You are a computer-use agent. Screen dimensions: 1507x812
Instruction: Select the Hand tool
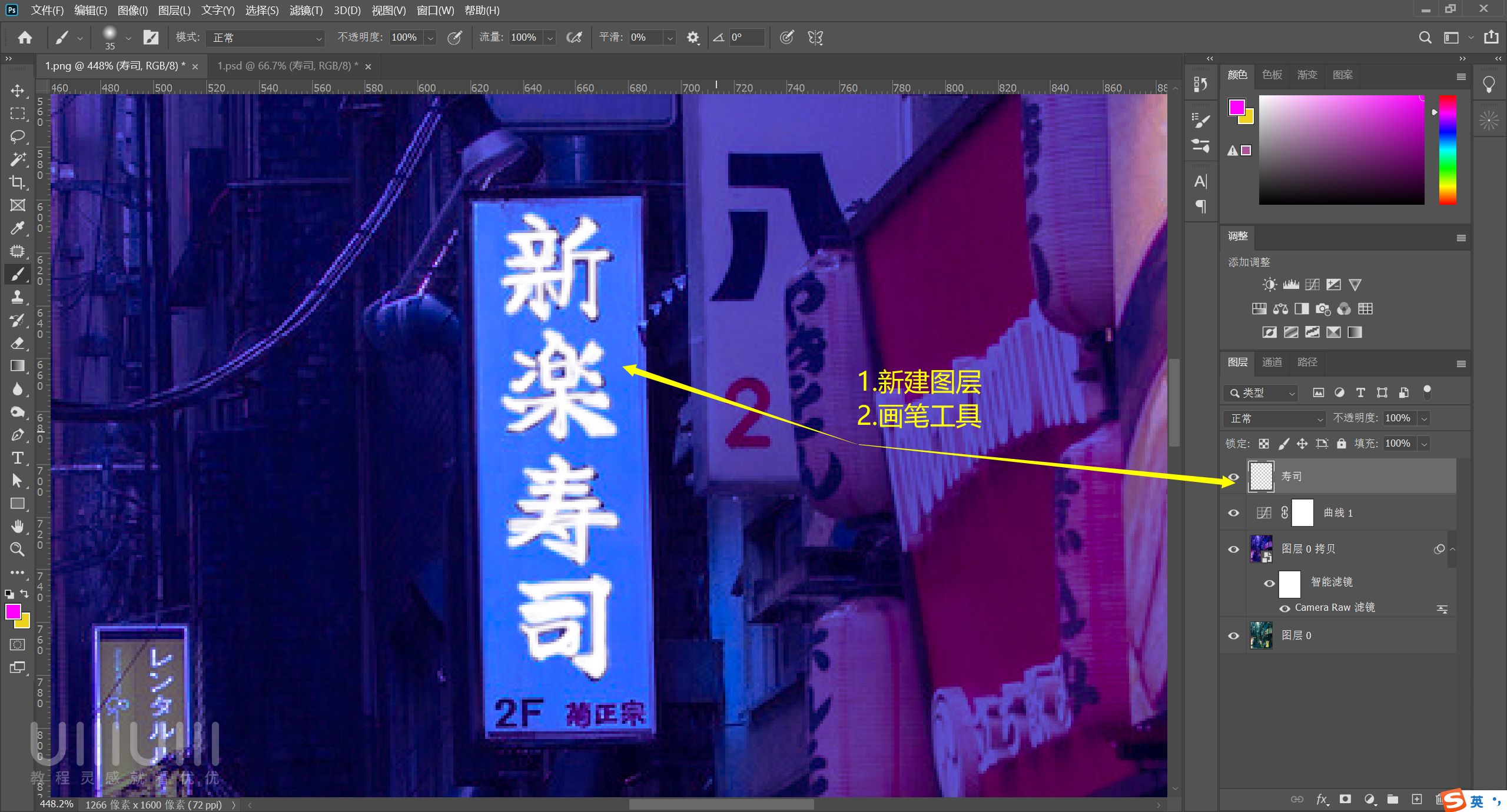[18, 527]
